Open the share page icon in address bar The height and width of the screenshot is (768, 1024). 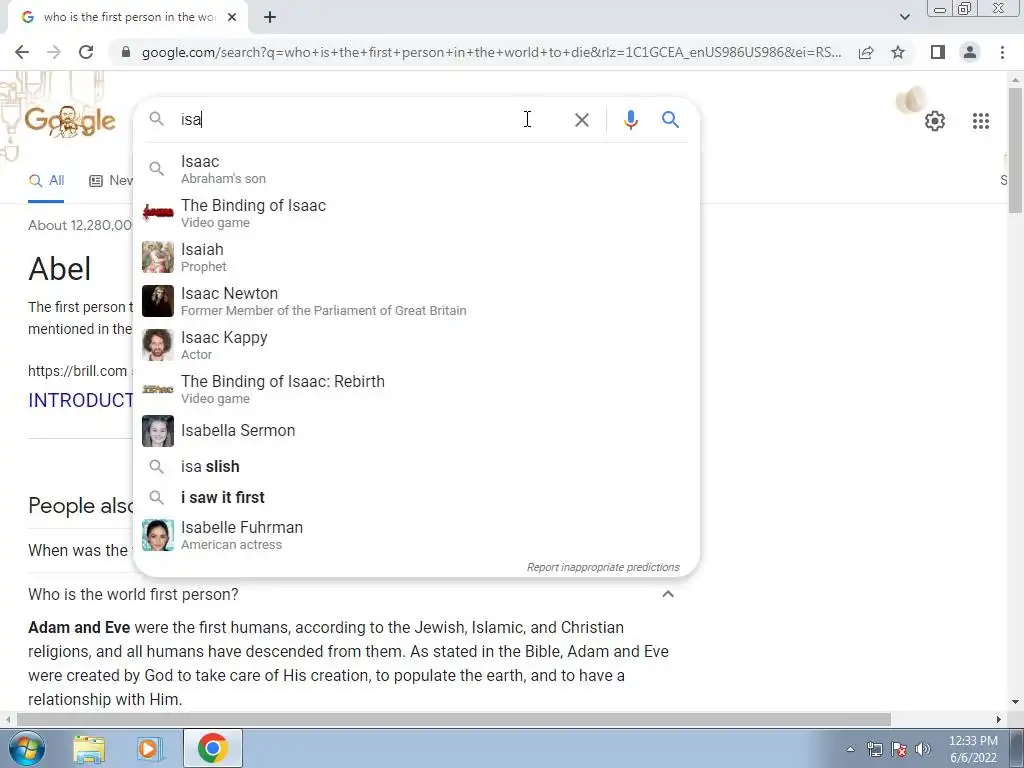pos(866,52)
